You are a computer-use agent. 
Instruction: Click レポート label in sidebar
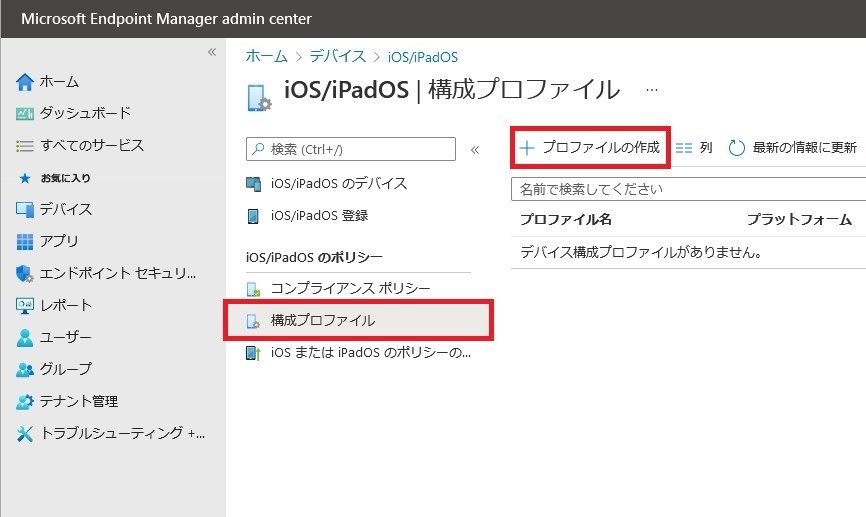pos(66,305)
